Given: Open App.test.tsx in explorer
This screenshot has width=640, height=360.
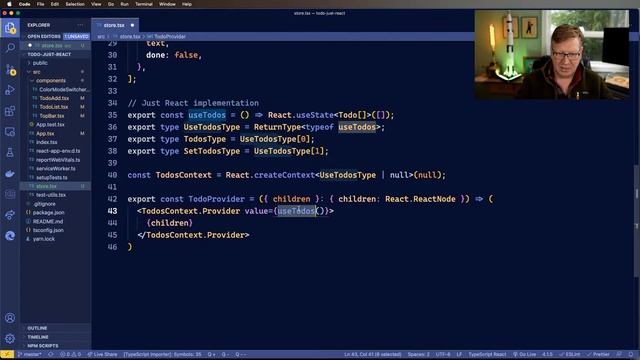Looking at the screenshot, I should tap(50, 124).
